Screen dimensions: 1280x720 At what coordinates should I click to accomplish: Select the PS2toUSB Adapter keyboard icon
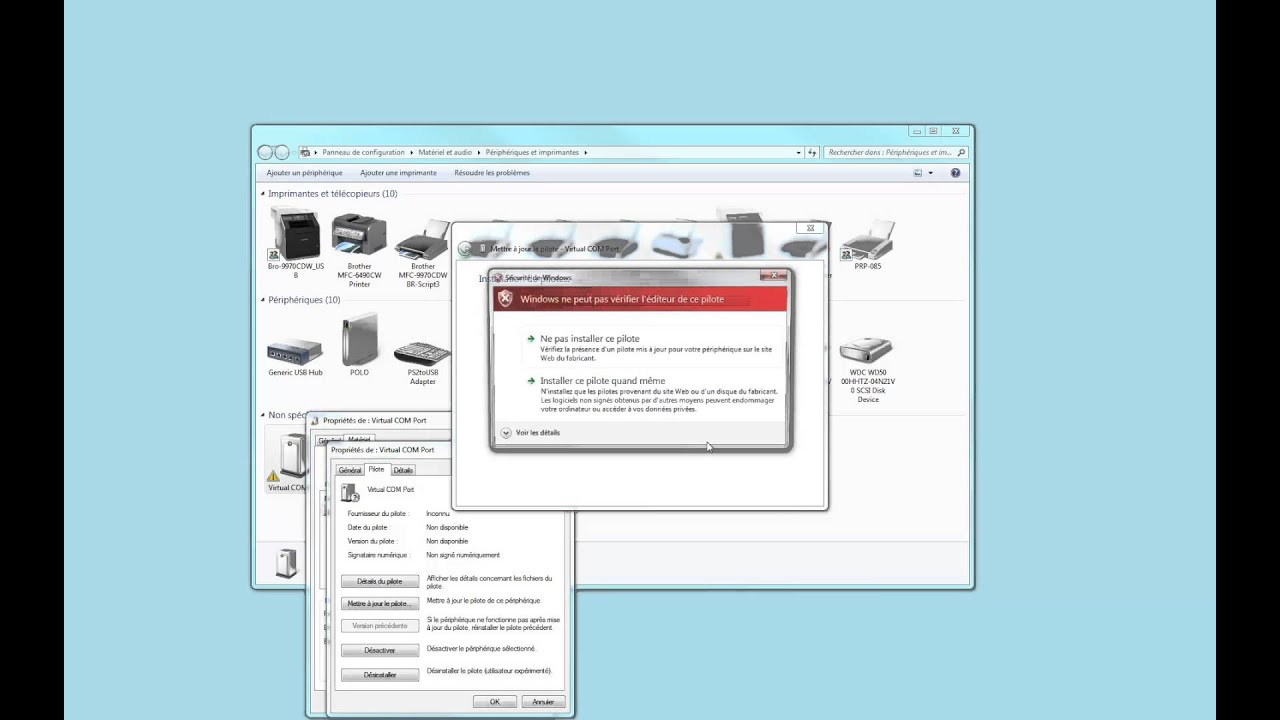click(x=422, y=353)
